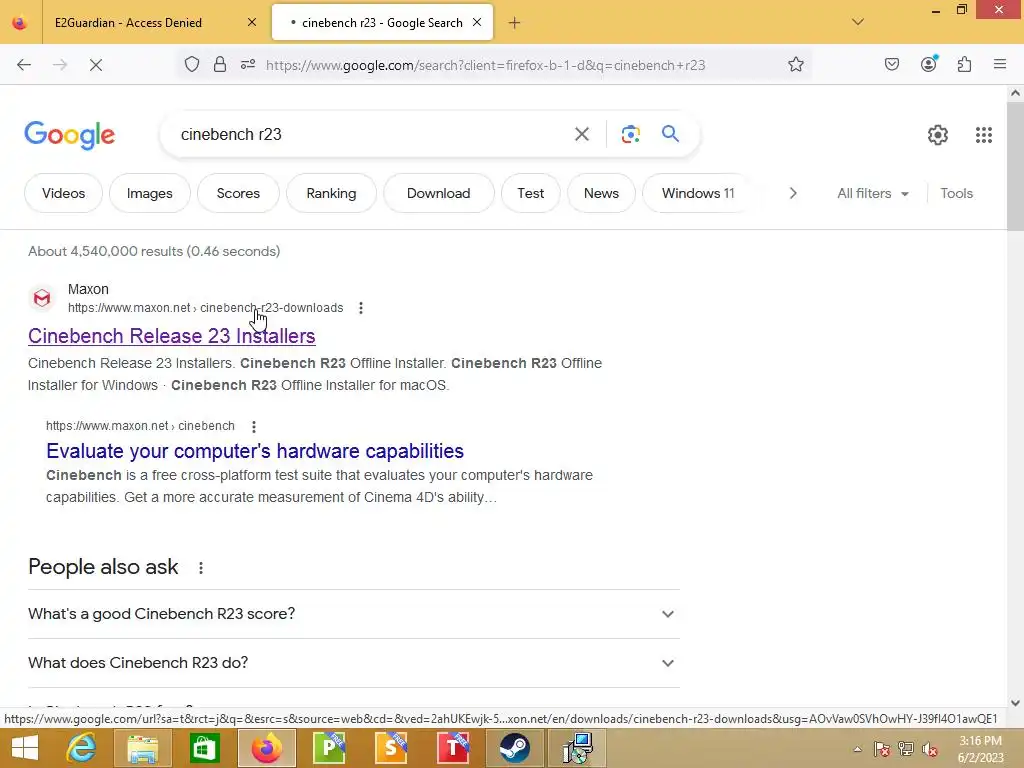1024x768 pixels.
Task: Open three-dot menu beside maxon.net cinebench result
Action: coord(253,426)
